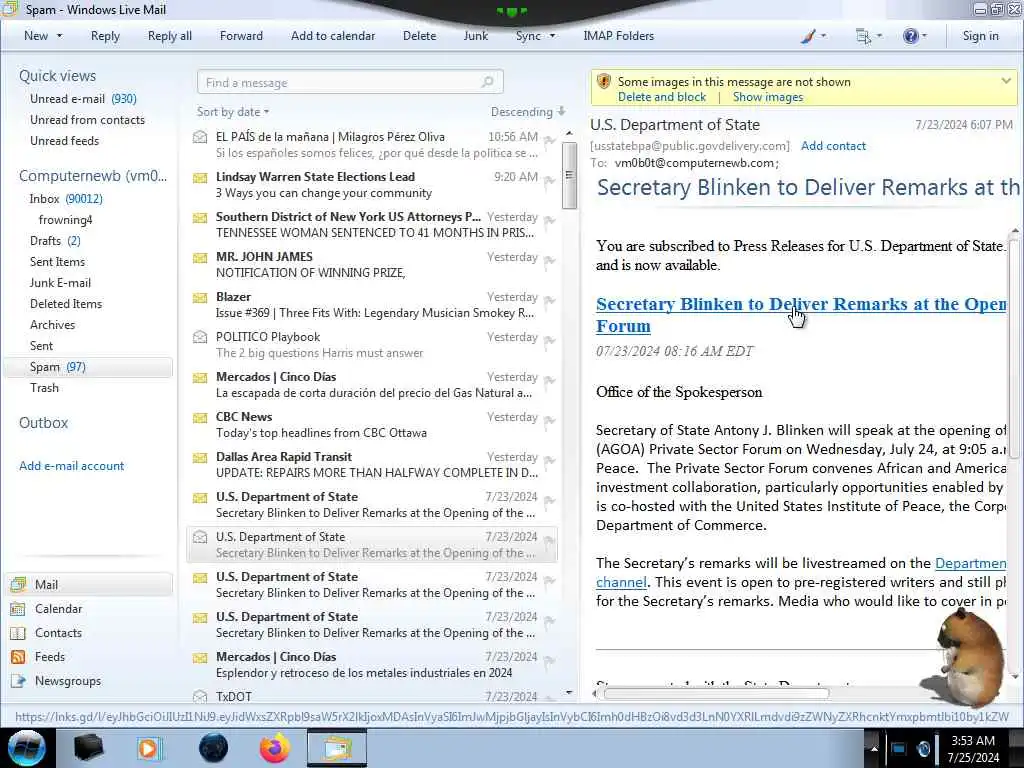Click the search magnifier in Find a message
1024x768 pixels.
487,82
